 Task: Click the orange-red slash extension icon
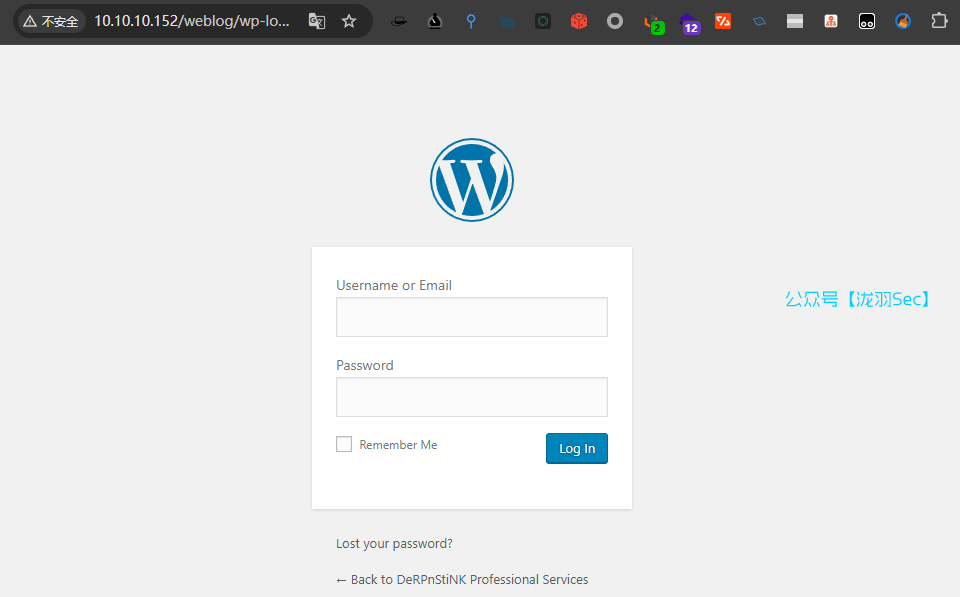[x=723, y=21]
